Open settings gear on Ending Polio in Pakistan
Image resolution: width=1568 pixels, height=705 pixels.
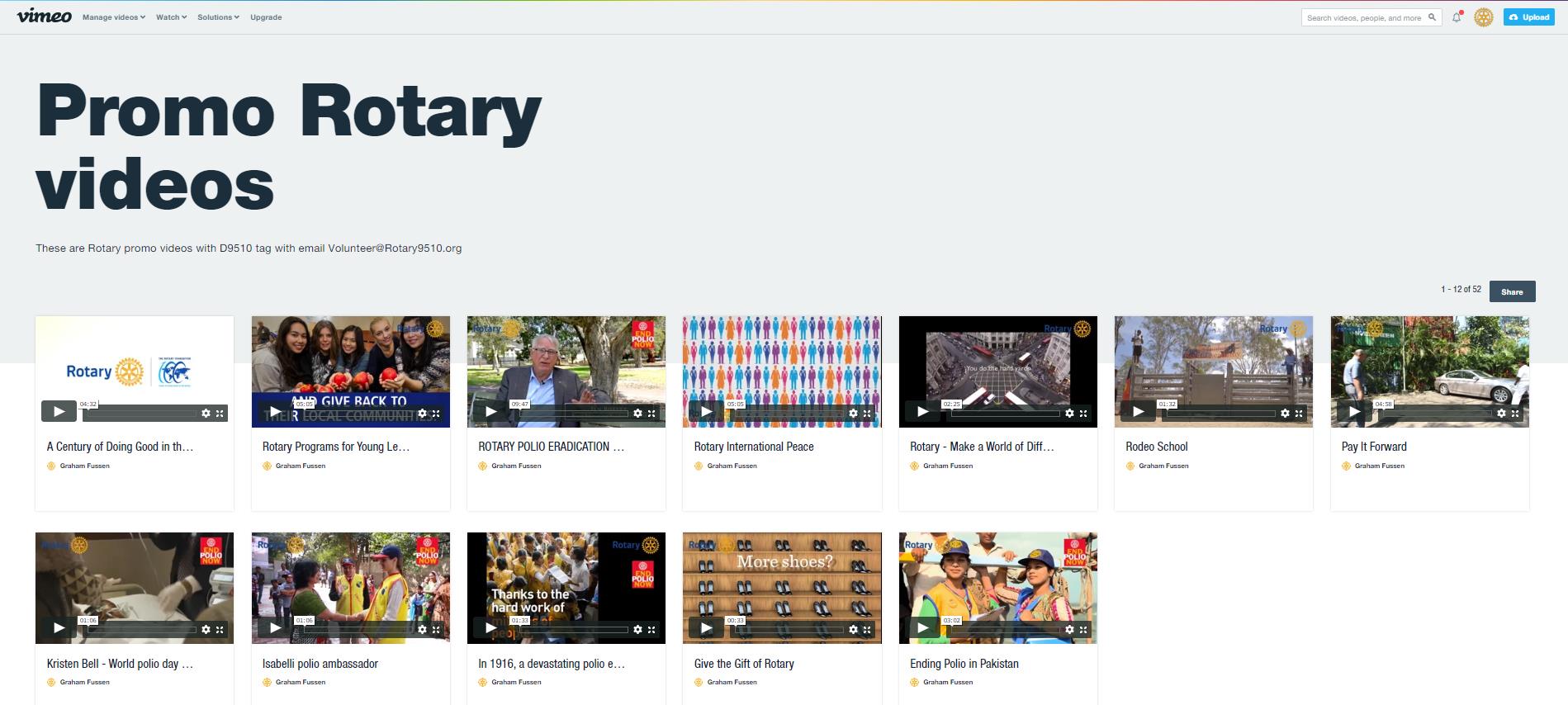(1069, 629)
